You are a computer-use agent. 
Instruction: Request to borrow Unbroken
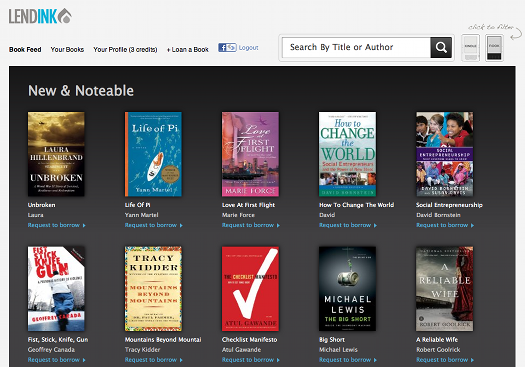pos(57,225)
